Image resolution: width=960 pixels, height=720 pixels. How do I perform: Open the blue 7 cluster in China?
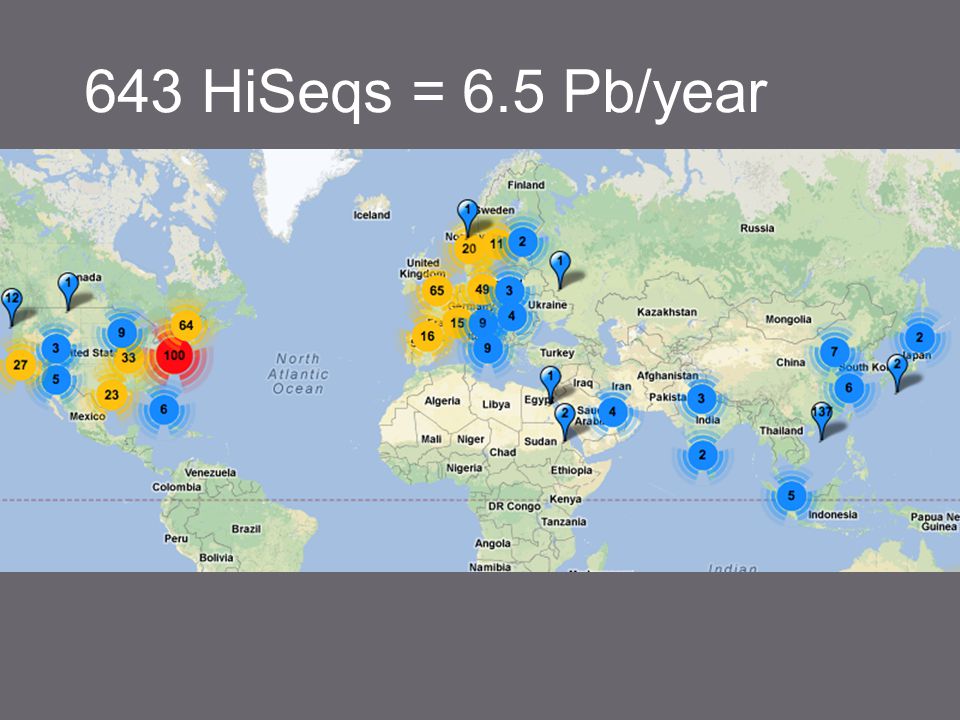(x=834, y=352)
